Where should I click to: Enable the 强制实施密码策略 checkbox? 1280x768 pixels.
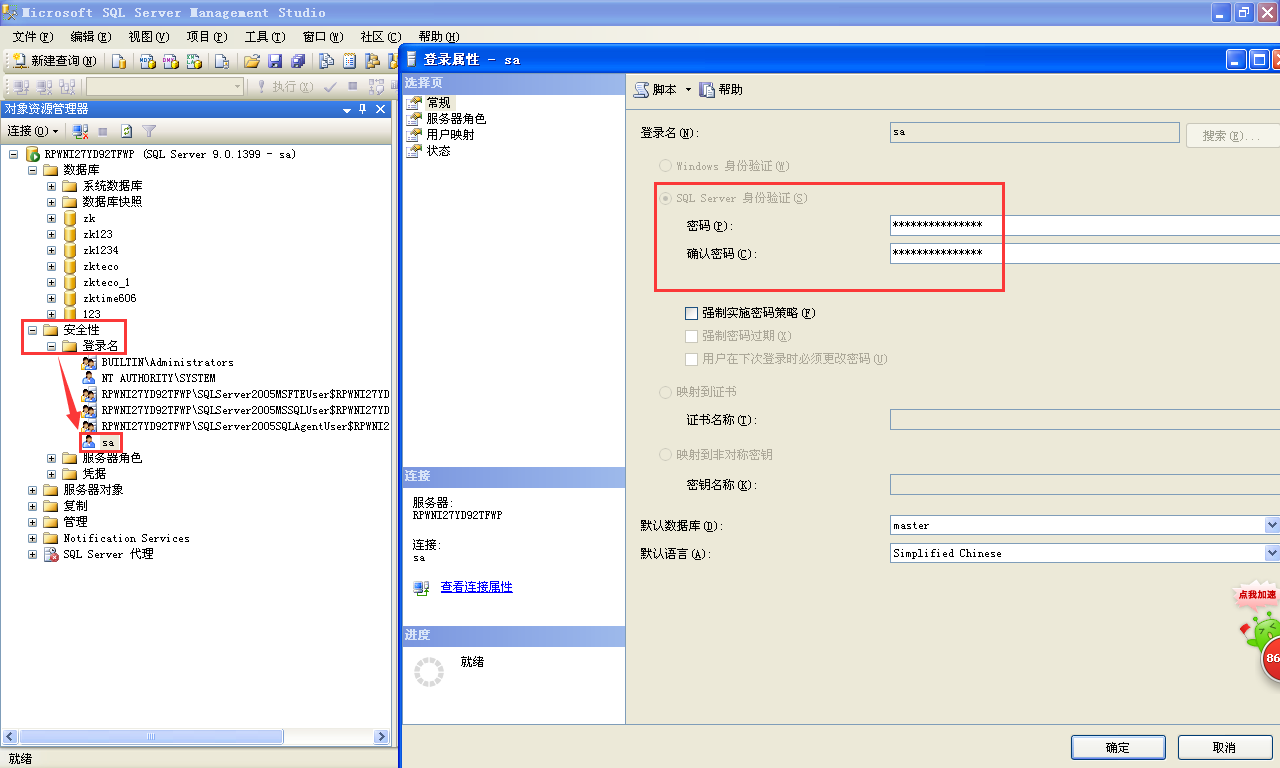point(691,313)
